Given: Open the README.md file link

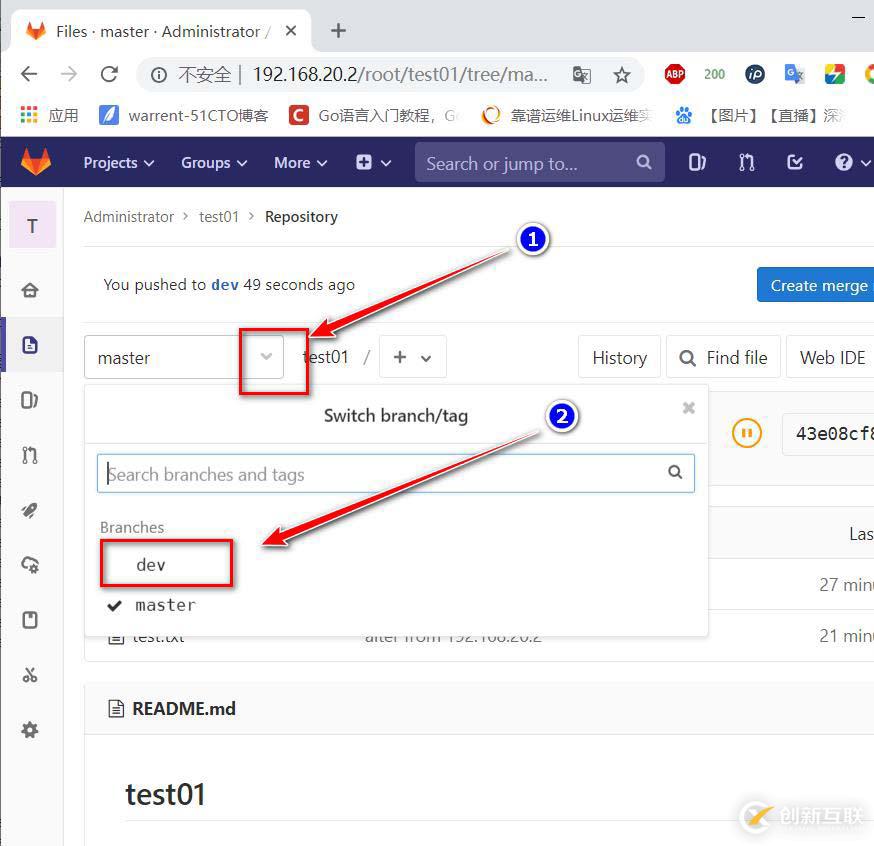Looking at the screenshot, I should (184, 709).
